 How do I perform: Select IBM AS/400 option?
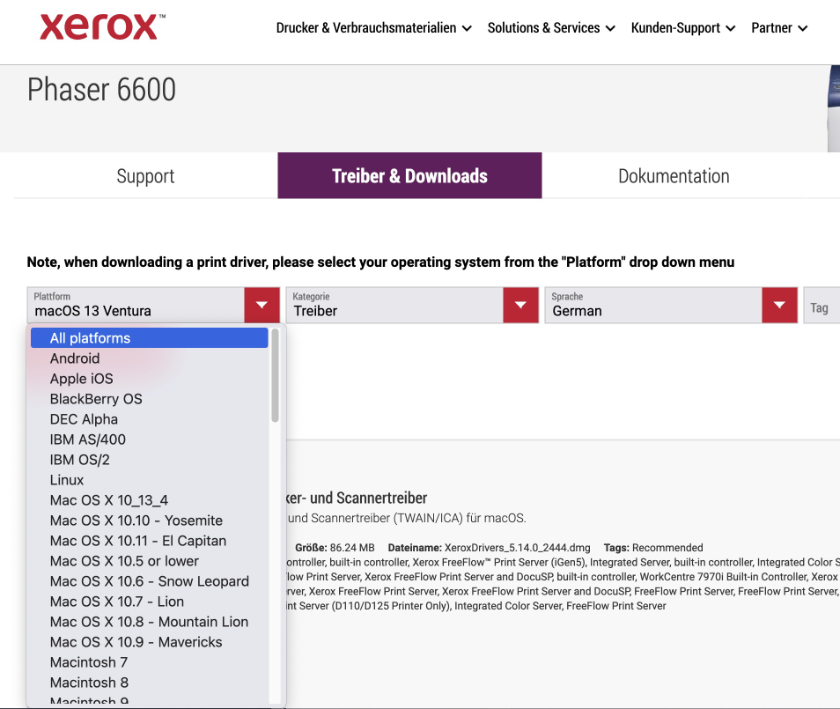149,439
